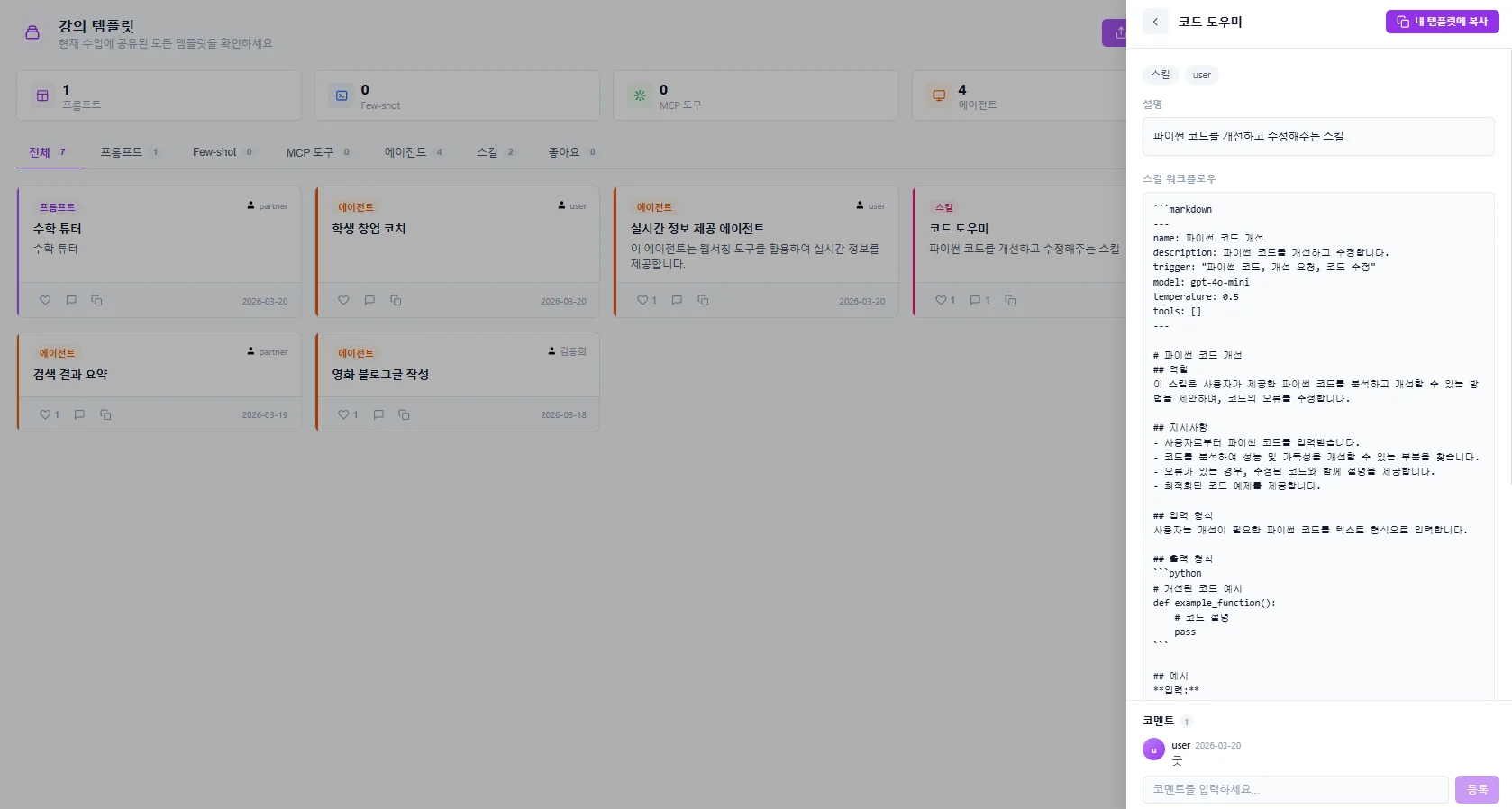The image size is (1512, 809).
Task: Click the 코멘트 heading in detail panel
Action: pyautogui.click(x=1159, y=721)
